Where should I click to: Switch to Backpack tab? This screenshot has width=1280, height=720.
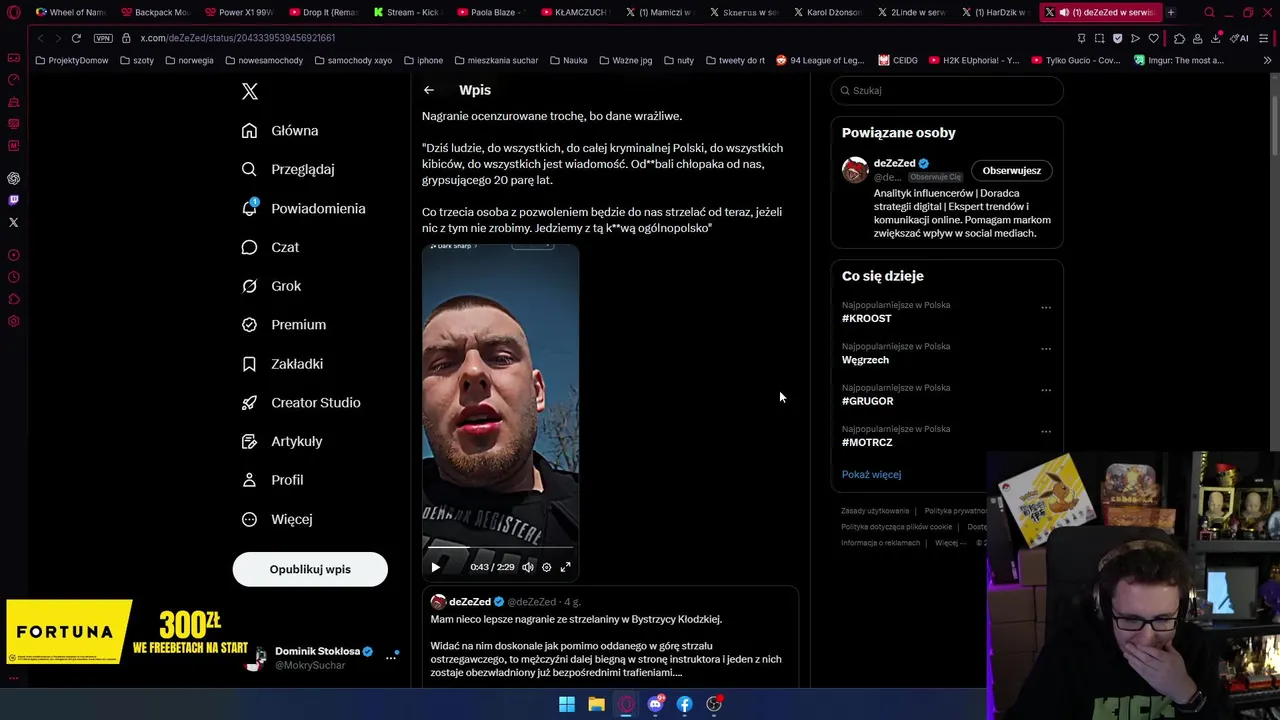tap(155, 12)
